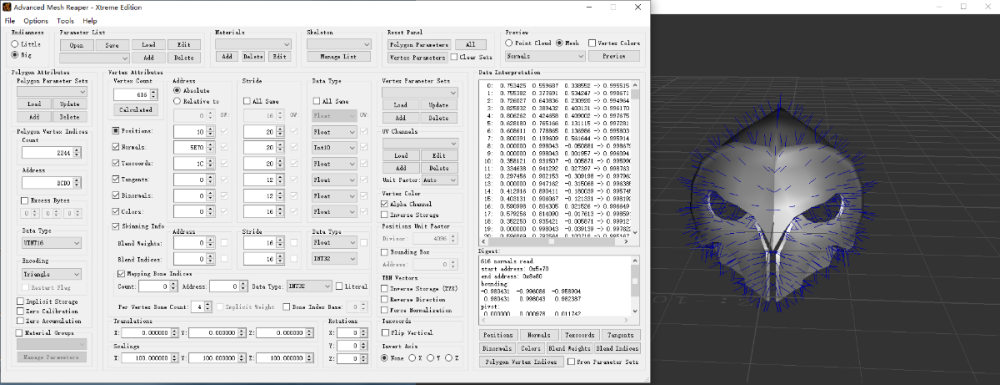The width and height of the screenshot is (1000, 385).
Task: Click the Preview button
Action: pyautogui.click(x=614, y=56)
